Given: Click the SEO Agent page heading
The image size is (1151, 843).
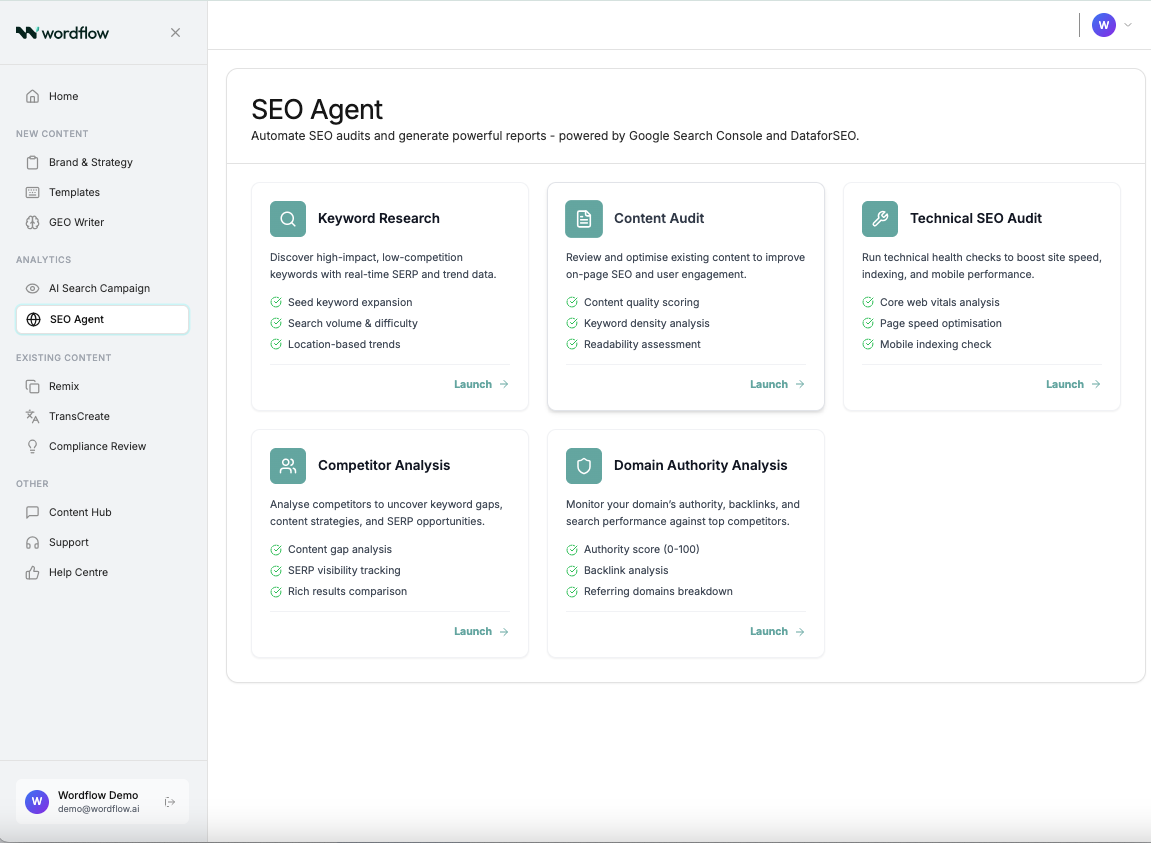Looking at the screenshot, I should click(x=317, y=109).
